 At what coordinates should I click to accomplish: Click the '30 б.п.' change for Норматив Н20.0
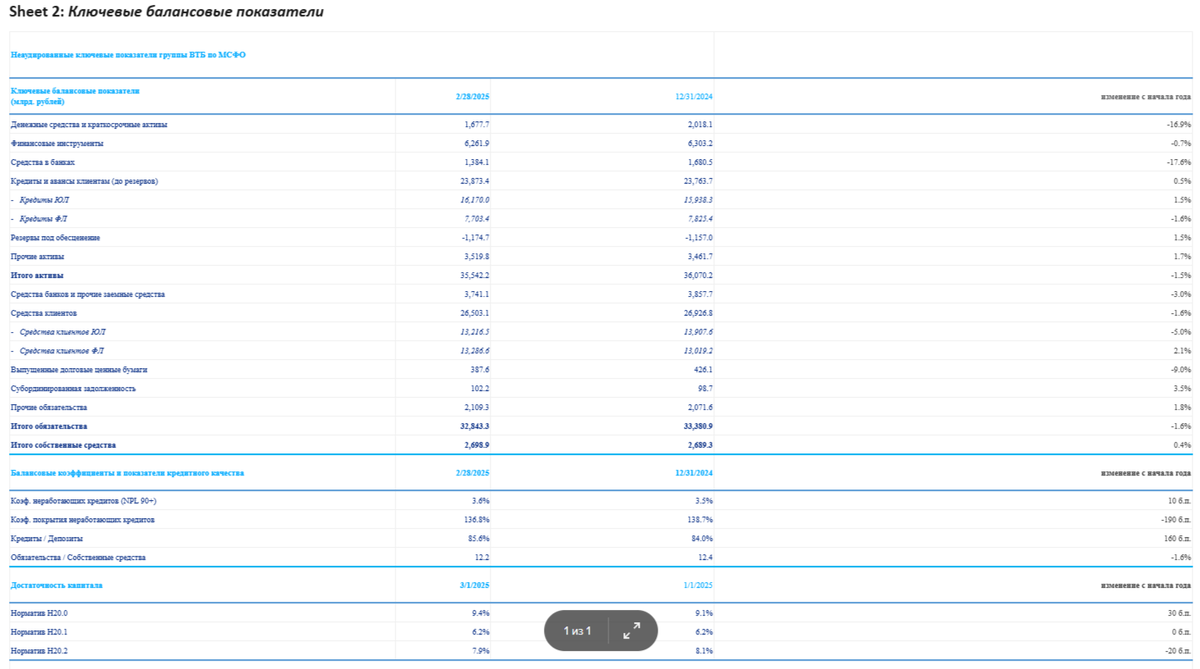1180,613
